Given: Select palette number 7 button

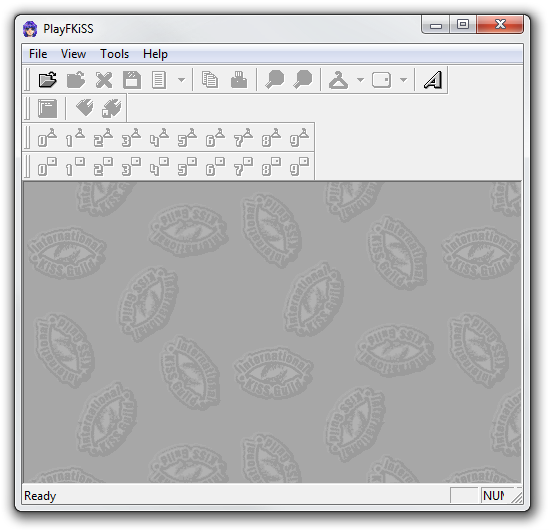Looking at the screenshot, I should coord(243,167).
